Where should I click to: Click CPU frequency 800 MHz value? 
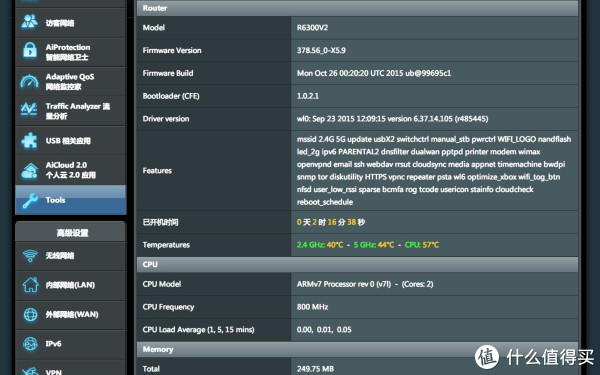tap(312, 307)
